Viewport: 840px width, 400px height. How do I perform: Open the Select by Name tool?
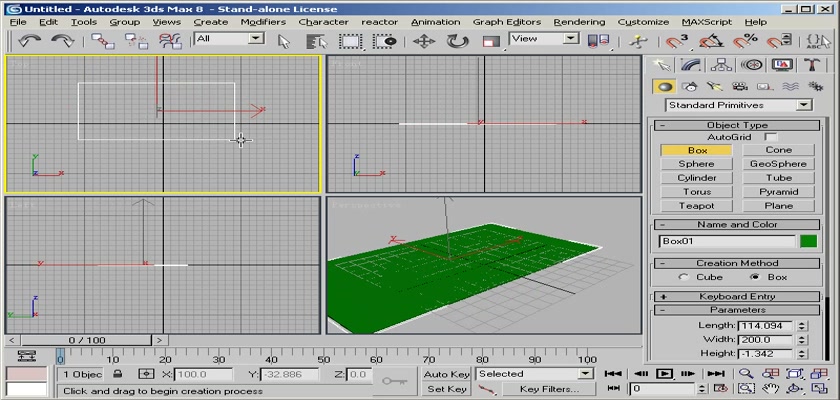(317, 41)
